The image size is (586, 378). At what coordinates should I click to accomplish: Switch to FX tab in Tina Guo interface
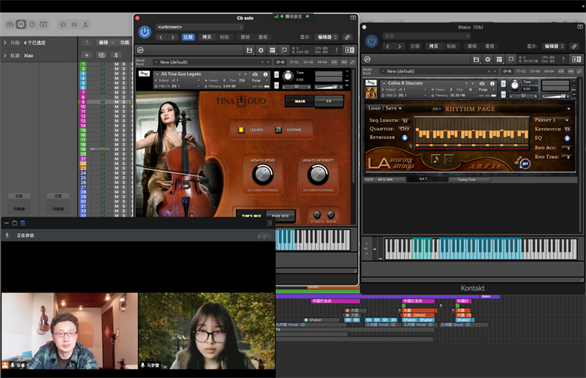[329, 101]
